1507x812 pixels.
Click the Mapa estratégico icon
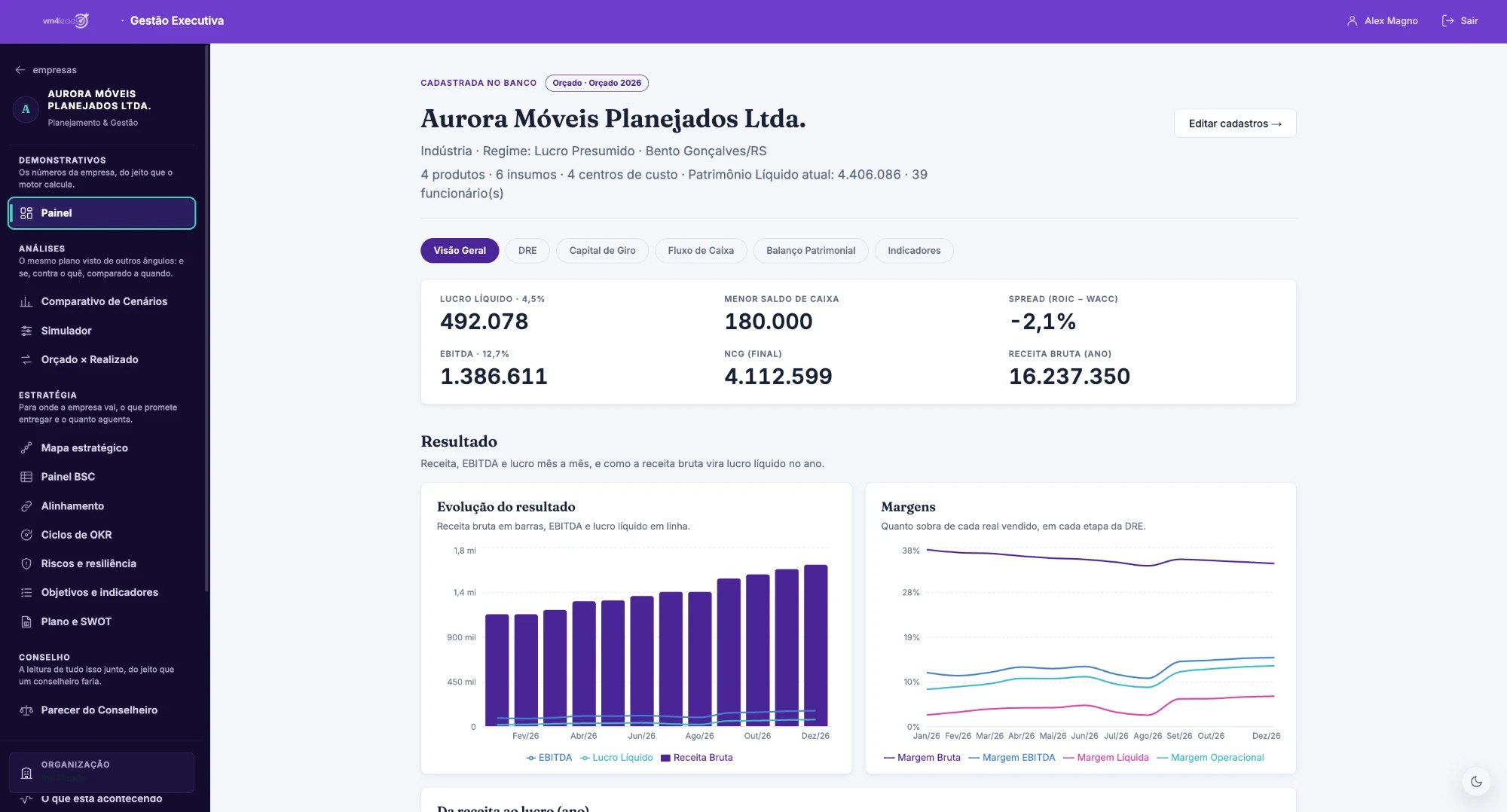coord(26,448)
